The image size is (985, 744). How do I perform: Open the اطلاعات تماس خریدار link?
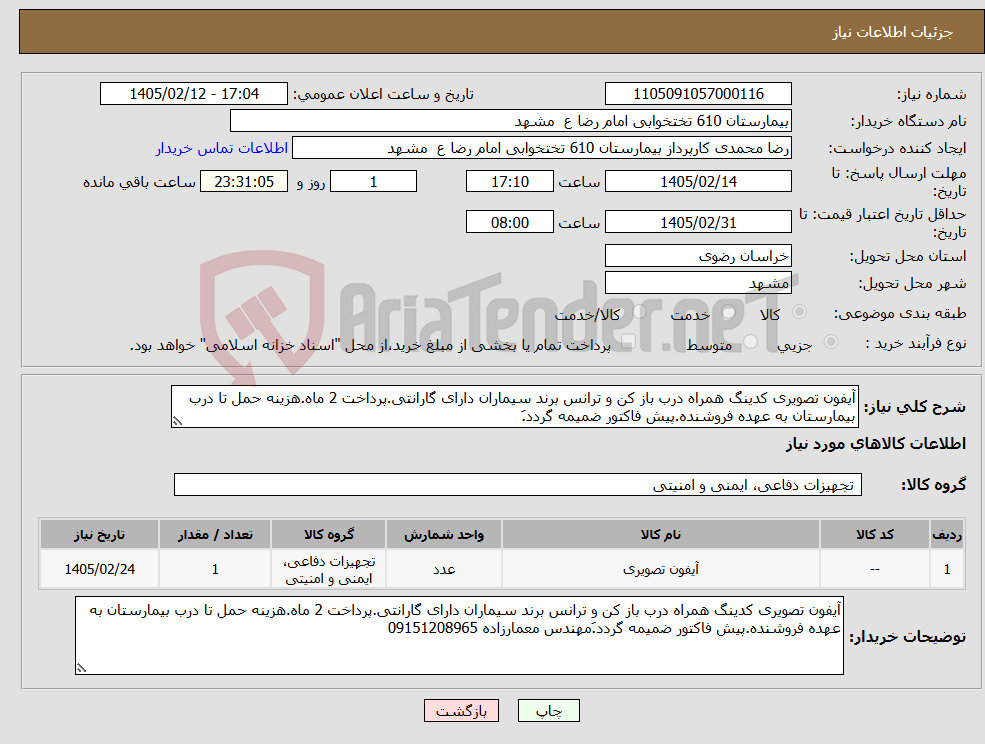(x=222, y=148)
